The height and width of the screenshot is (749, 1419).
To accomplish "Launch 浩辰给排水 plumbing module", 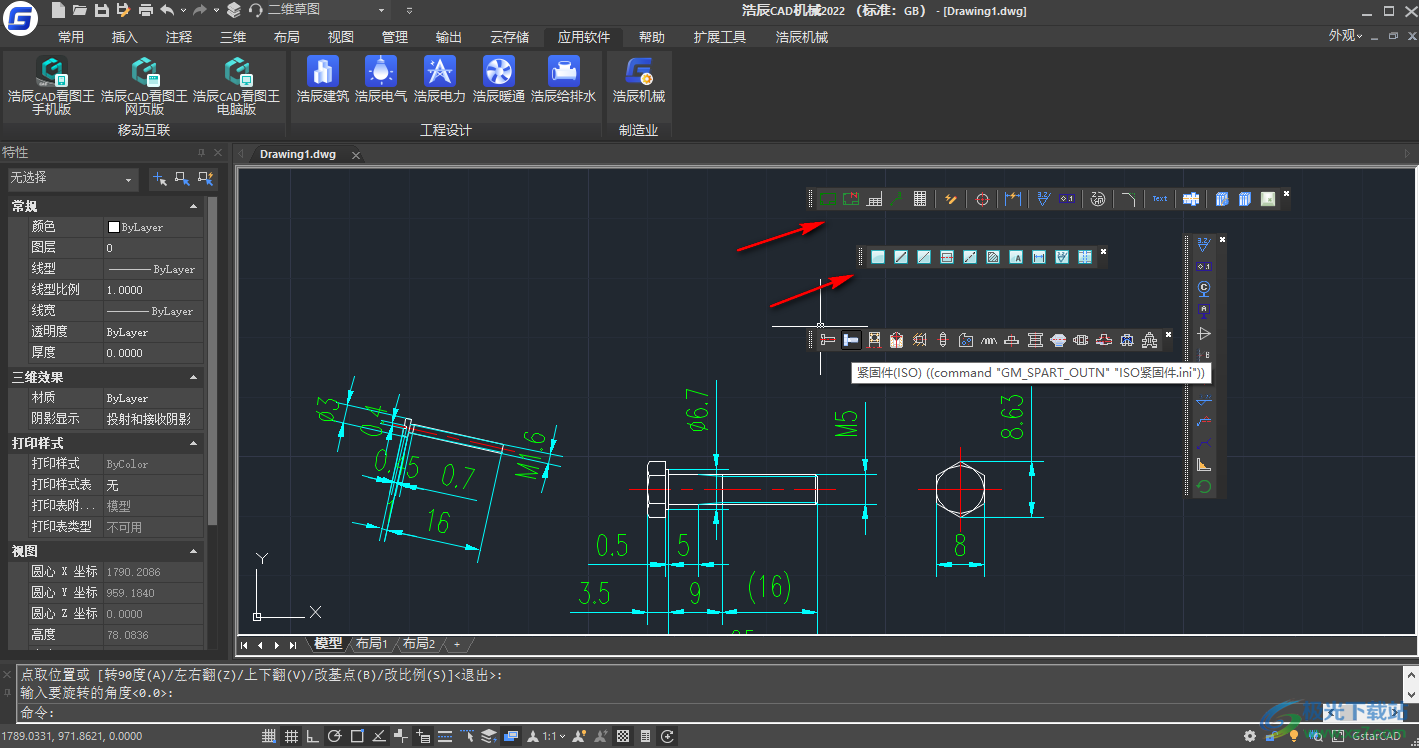I will coord(563,80).
